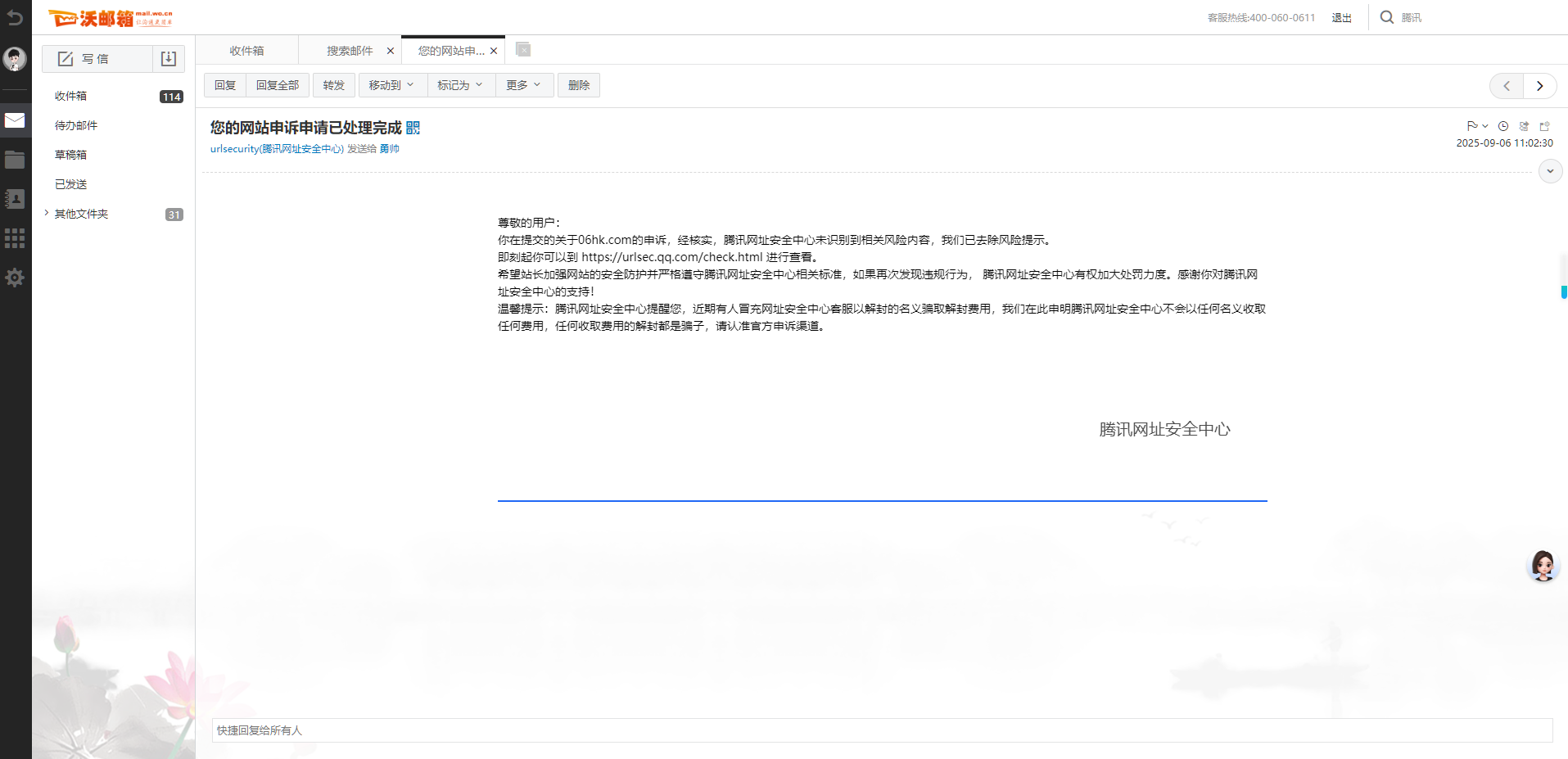This screenshot has height=759, width=1568.
Task: Go to the previous email with the left arrow
Action: coord(1507,86)
